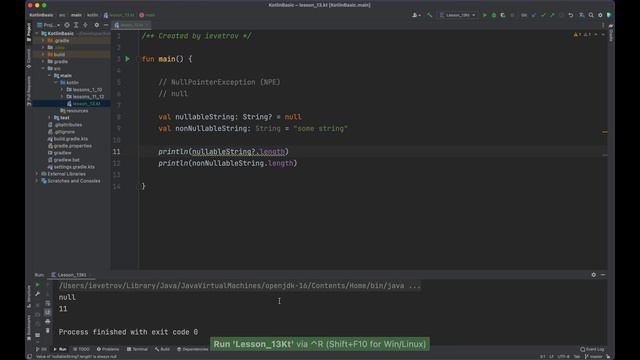This screenshot has width=640, height=360.
Task: Open the Event Log in status bar
Action: [592, 349]
